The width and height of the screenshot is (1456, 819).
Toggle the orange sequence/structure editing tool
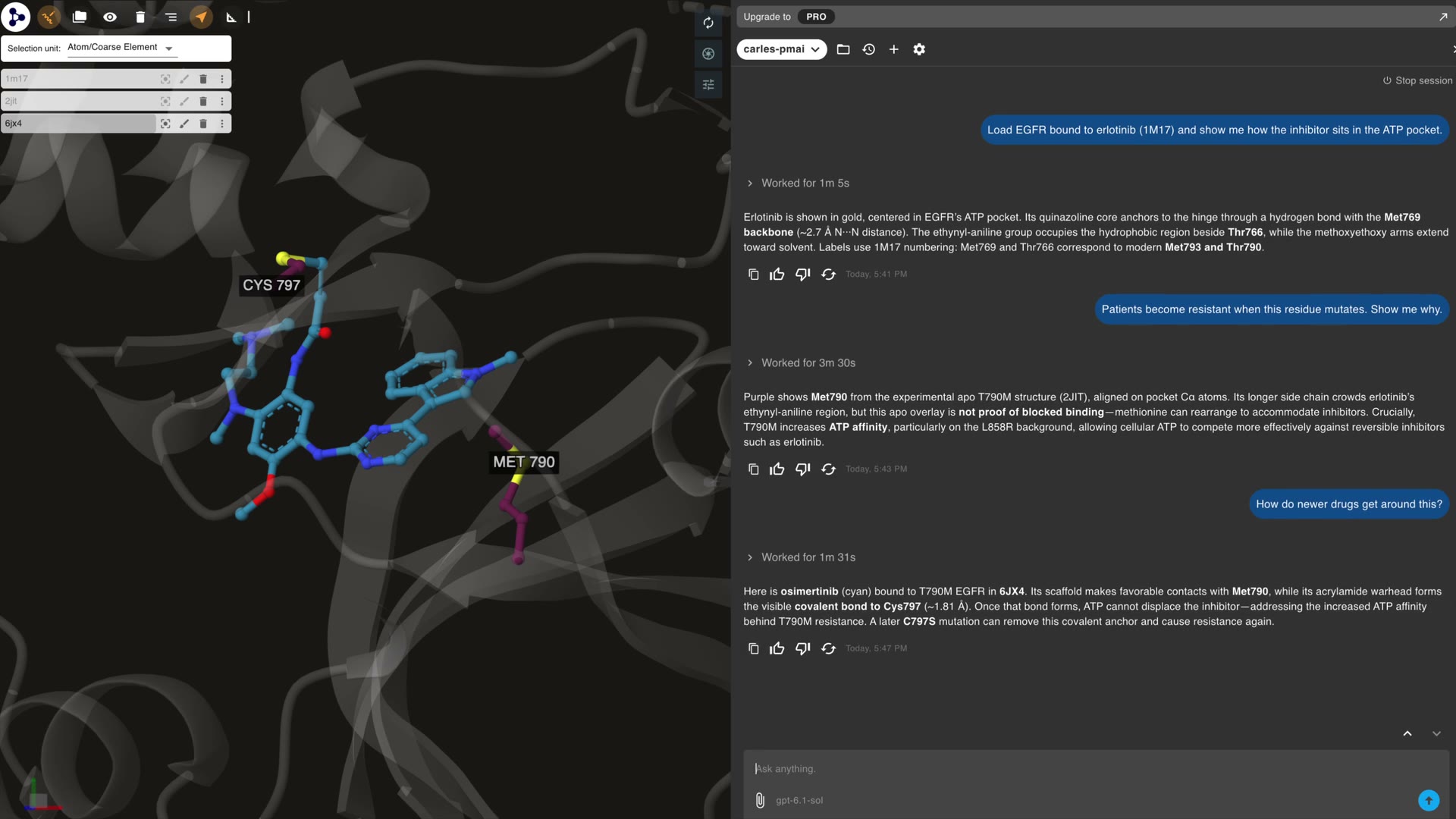click(49, 17)
